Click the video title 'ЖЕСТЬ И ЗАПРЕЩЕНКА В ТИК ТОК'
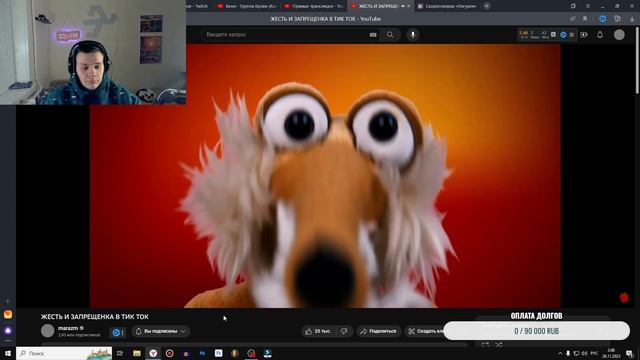The height and width of the screenshot is (360, 640). [95, 317]
